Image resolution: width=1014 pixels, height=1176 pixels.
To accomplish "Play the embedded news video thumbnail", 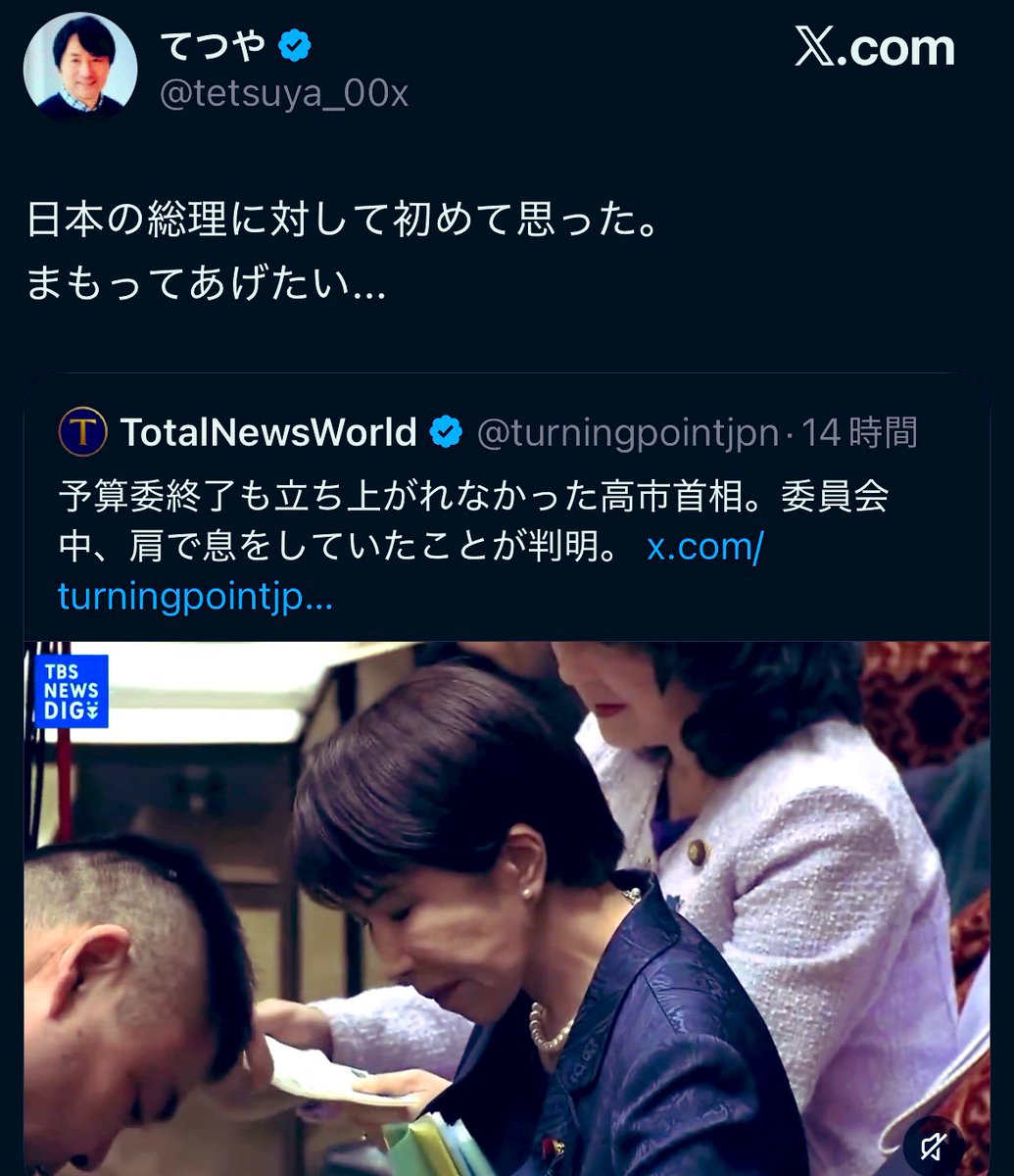I will pos(507,908).
